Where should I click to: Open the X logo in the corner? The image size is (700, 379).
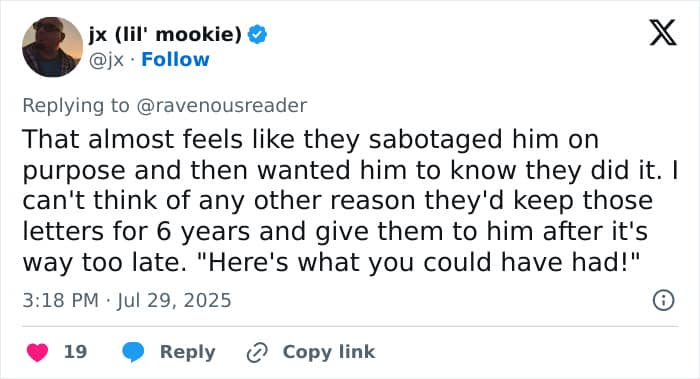coord(663,33)
